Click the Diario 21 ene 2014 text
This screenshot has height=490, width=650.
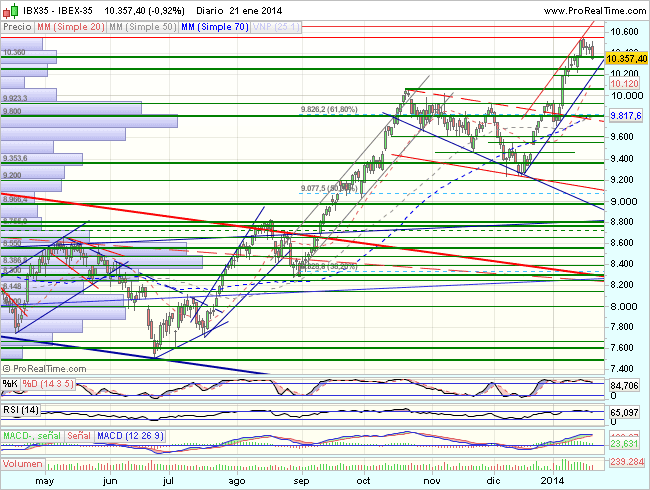click(239, 11)
